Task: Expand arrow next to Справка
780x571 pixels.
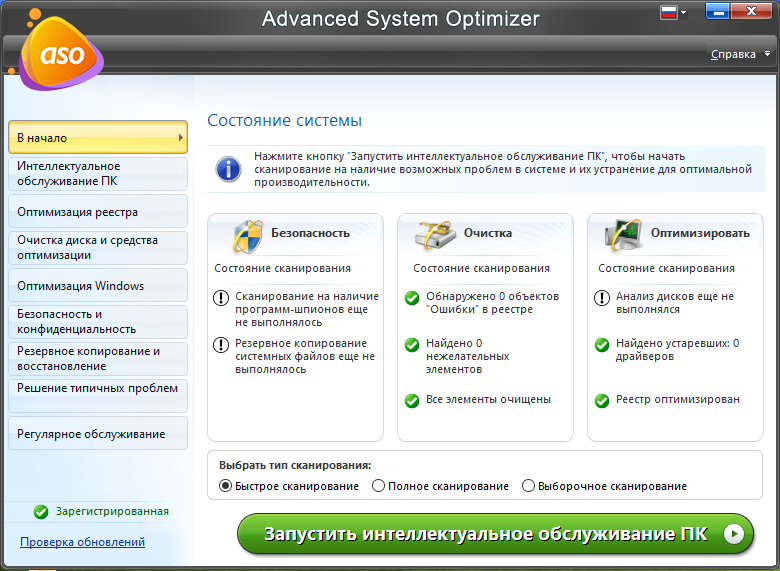Action: point(767,53)
